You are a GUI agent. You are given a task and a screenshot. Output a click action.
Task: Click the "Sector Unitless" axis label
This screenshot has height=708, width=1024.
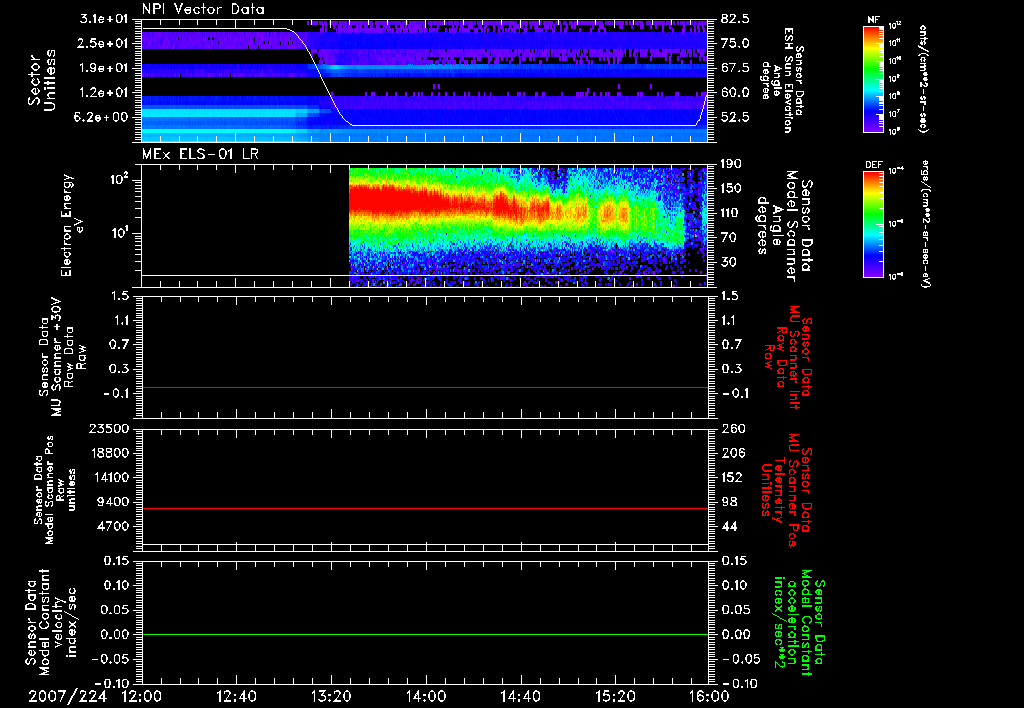(42, 80)
